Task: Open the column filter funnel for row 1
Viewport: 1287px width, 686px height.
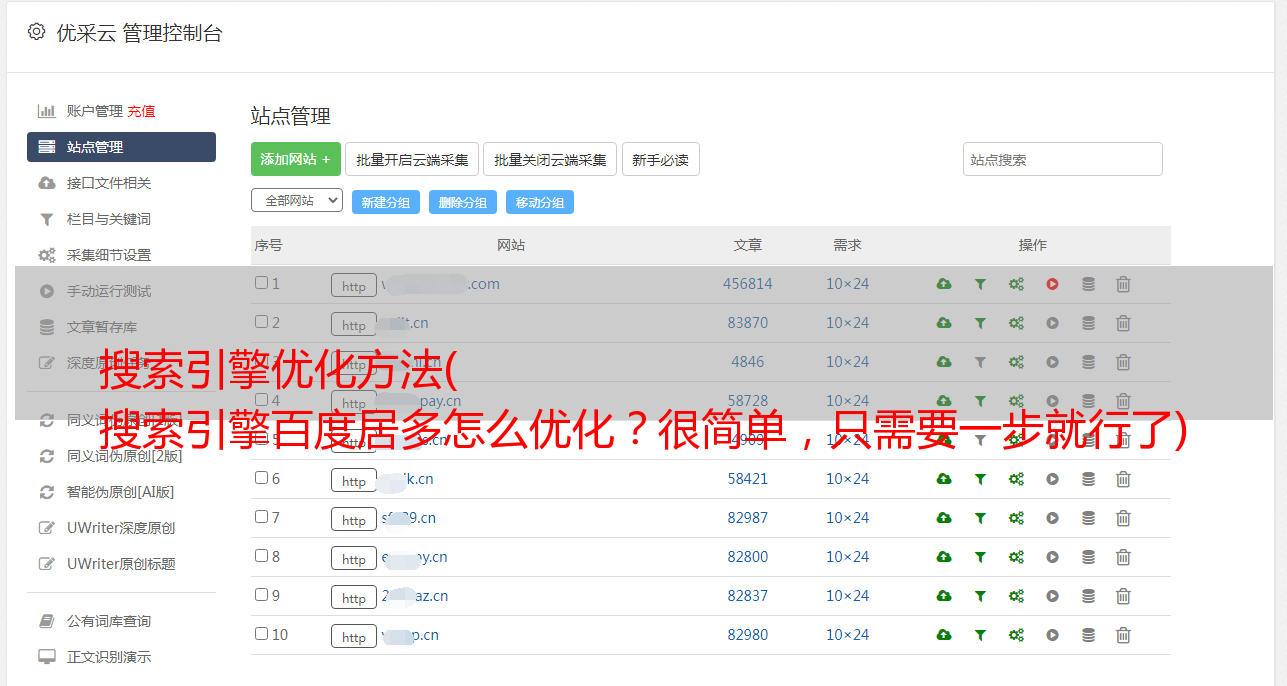Action: 980,284
